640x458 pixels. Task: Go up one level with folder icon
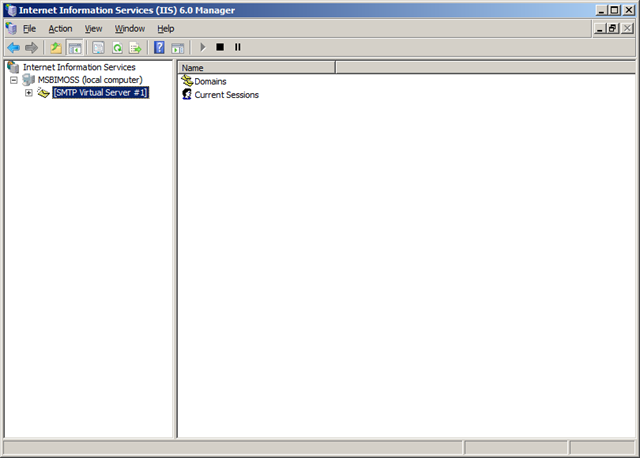(x=56, y=48)
